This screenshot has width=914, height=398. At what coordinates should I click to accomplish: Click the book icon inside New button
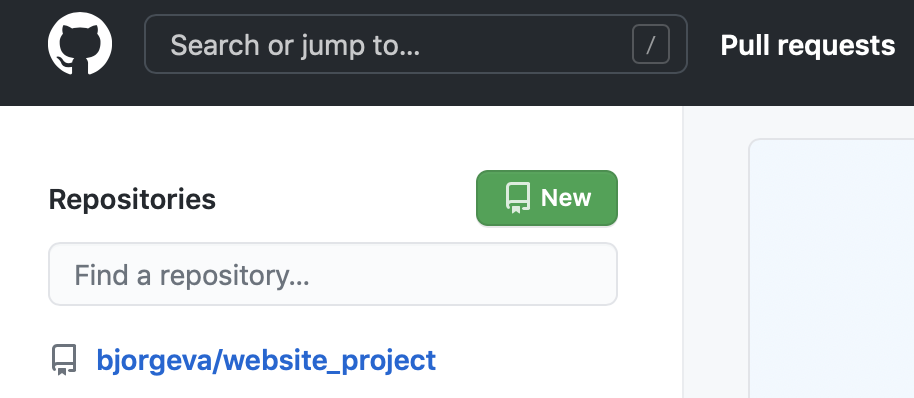pyautogui.click(x=517, y=198)
